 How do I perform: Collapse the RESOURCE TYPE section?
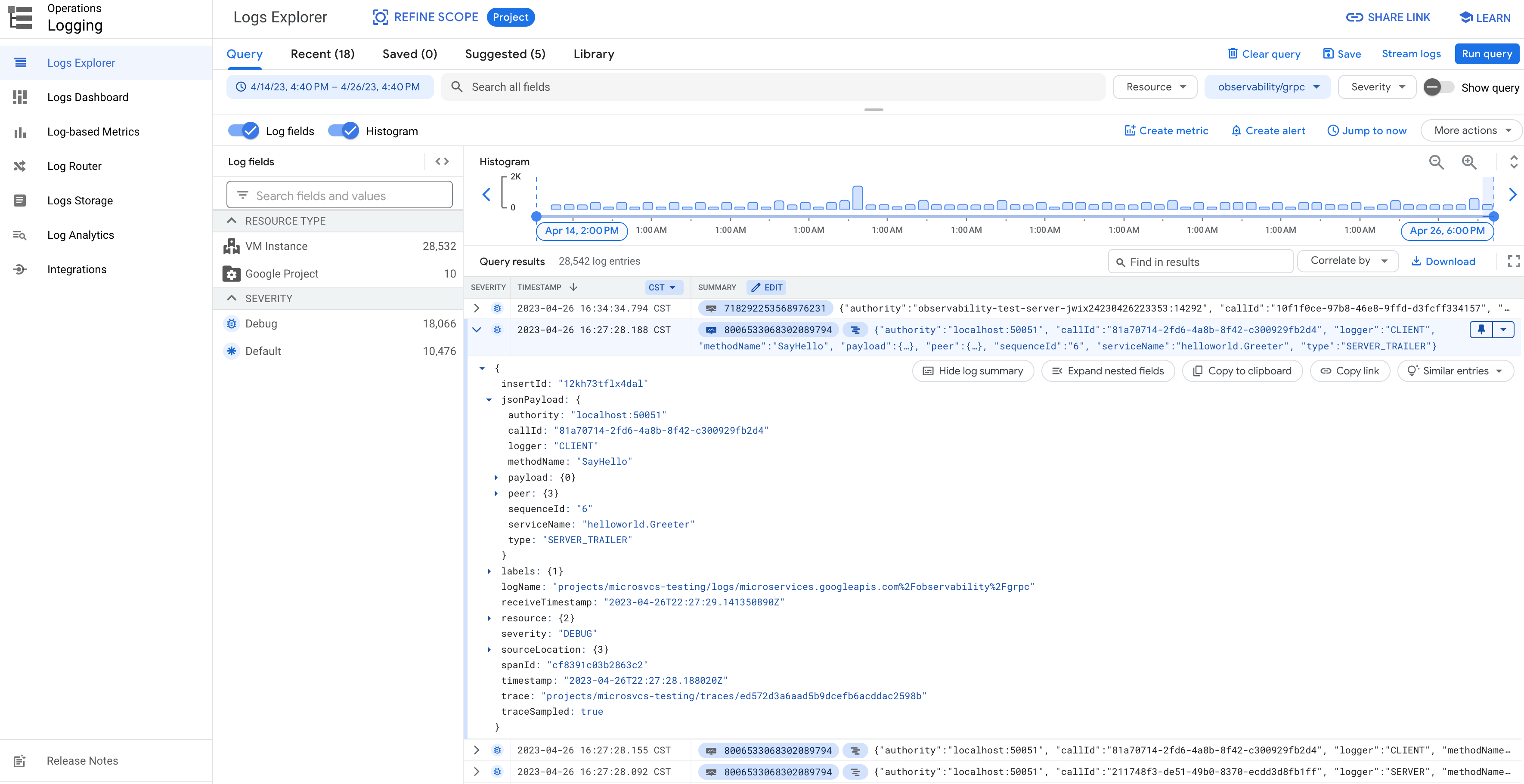pyautogui.click(x=231, y=221)
